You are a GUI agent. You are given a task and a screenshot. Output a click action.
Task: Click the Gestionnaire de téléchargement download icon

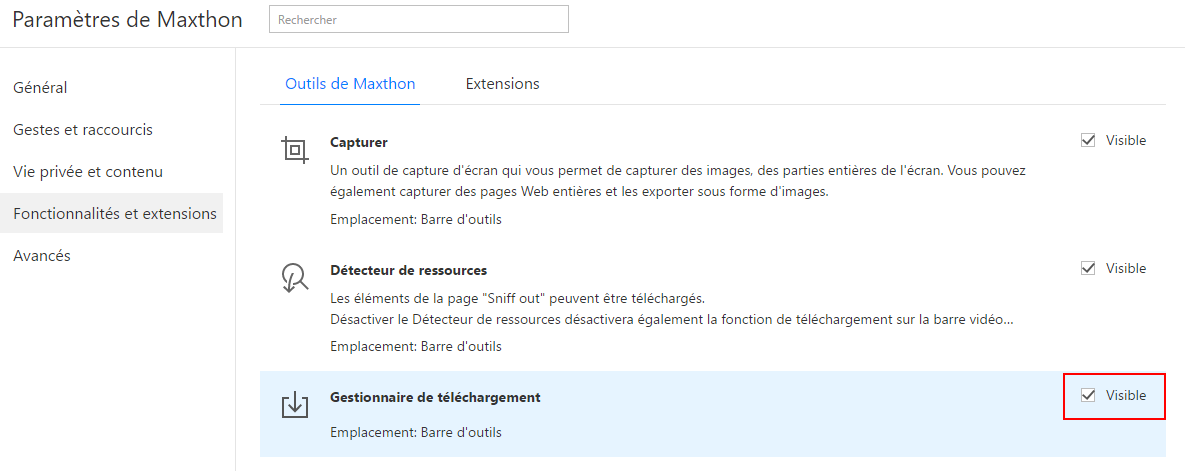click(x=295, y=405)
